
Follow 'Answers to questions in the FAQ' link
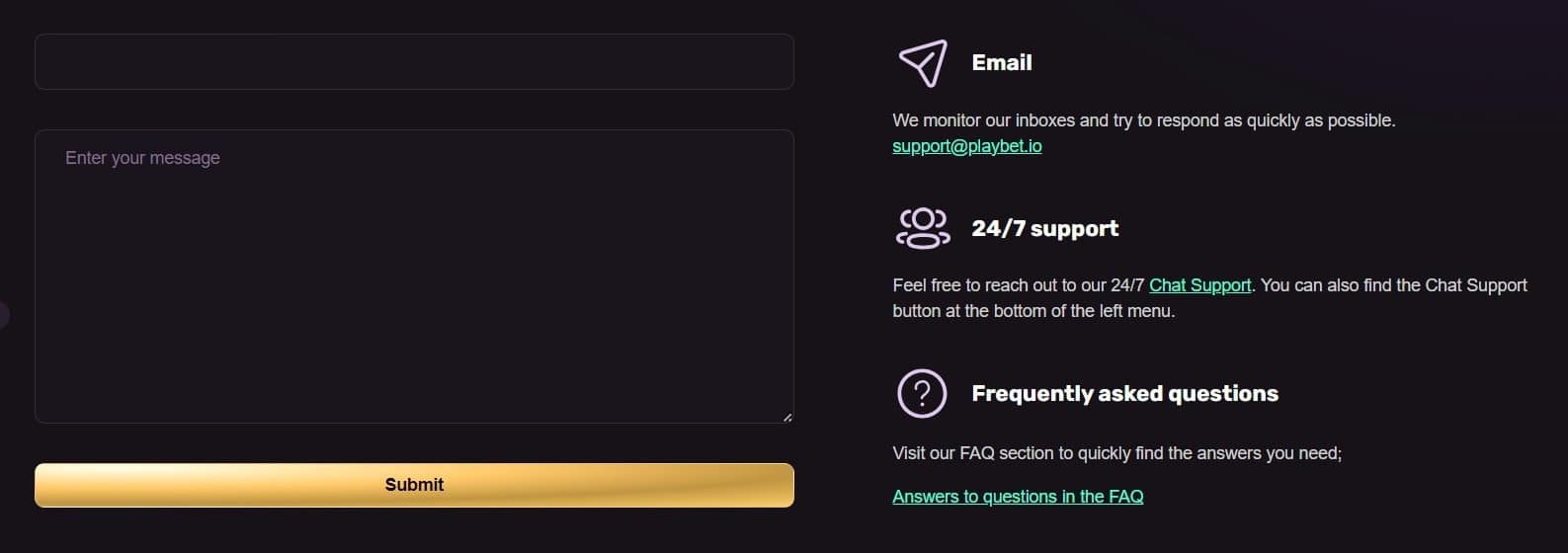[x=1017, y=497]
